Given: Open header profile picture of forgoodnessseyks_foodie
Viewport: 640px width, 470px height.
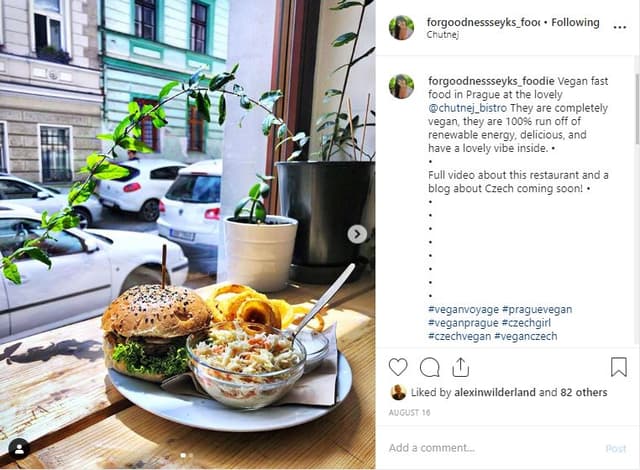Looking at the screenshot, I should (401, 27).
